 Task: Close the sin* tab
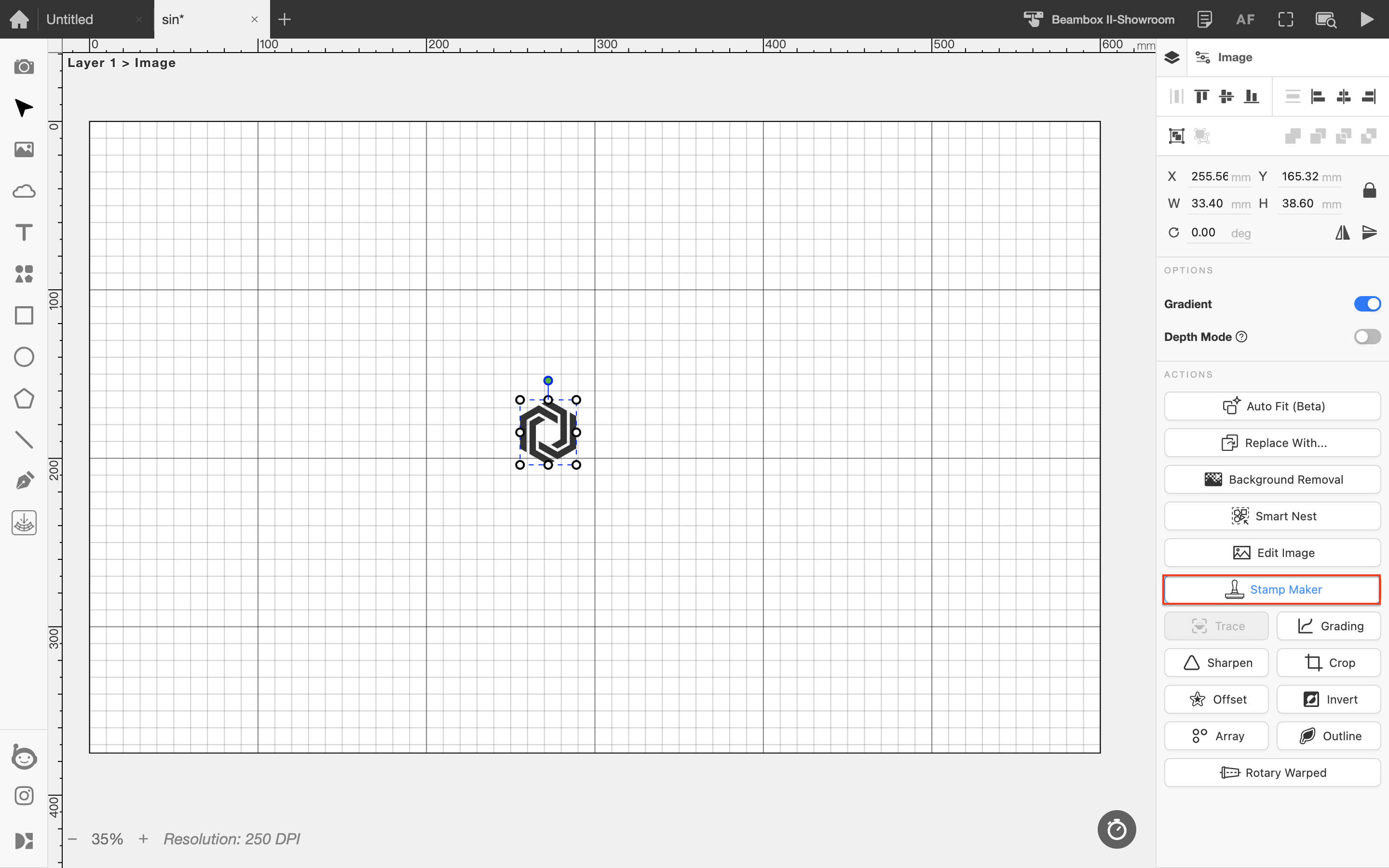(x=254, y=19)
